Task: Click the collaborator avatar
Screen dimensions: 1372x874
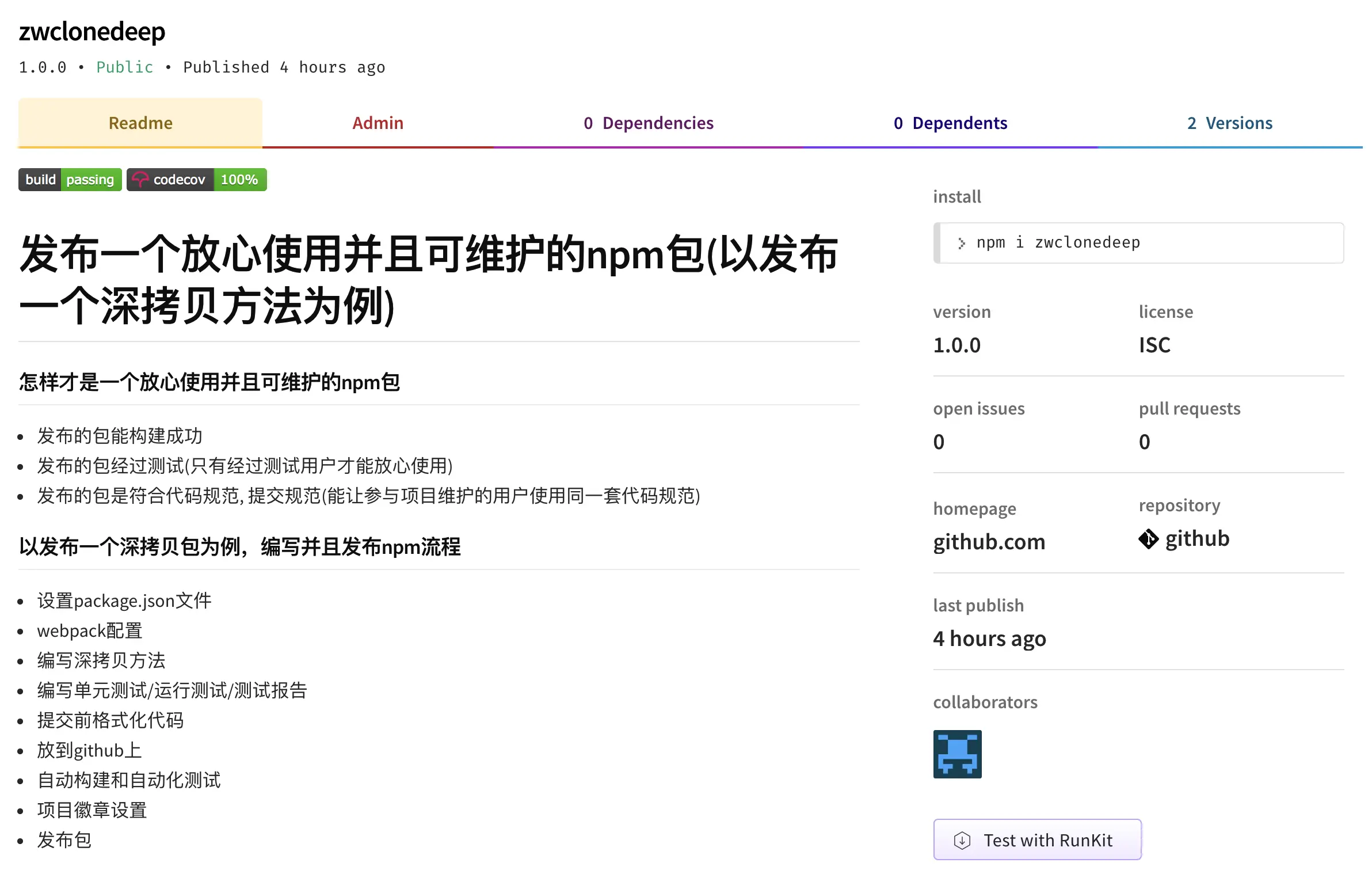Action: coord(957,754)
